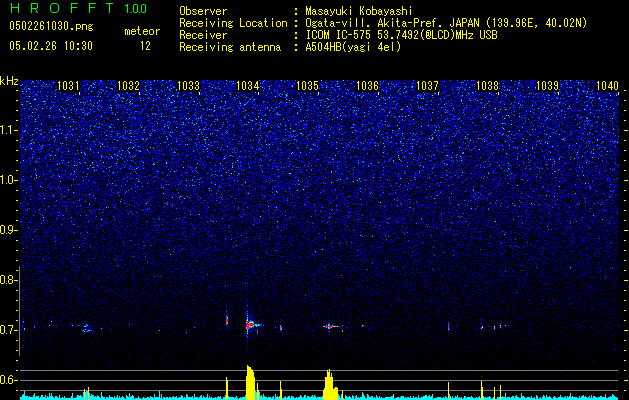
Task: Click the 0.7 kHz axis label
Action: [x=8, y=330]
